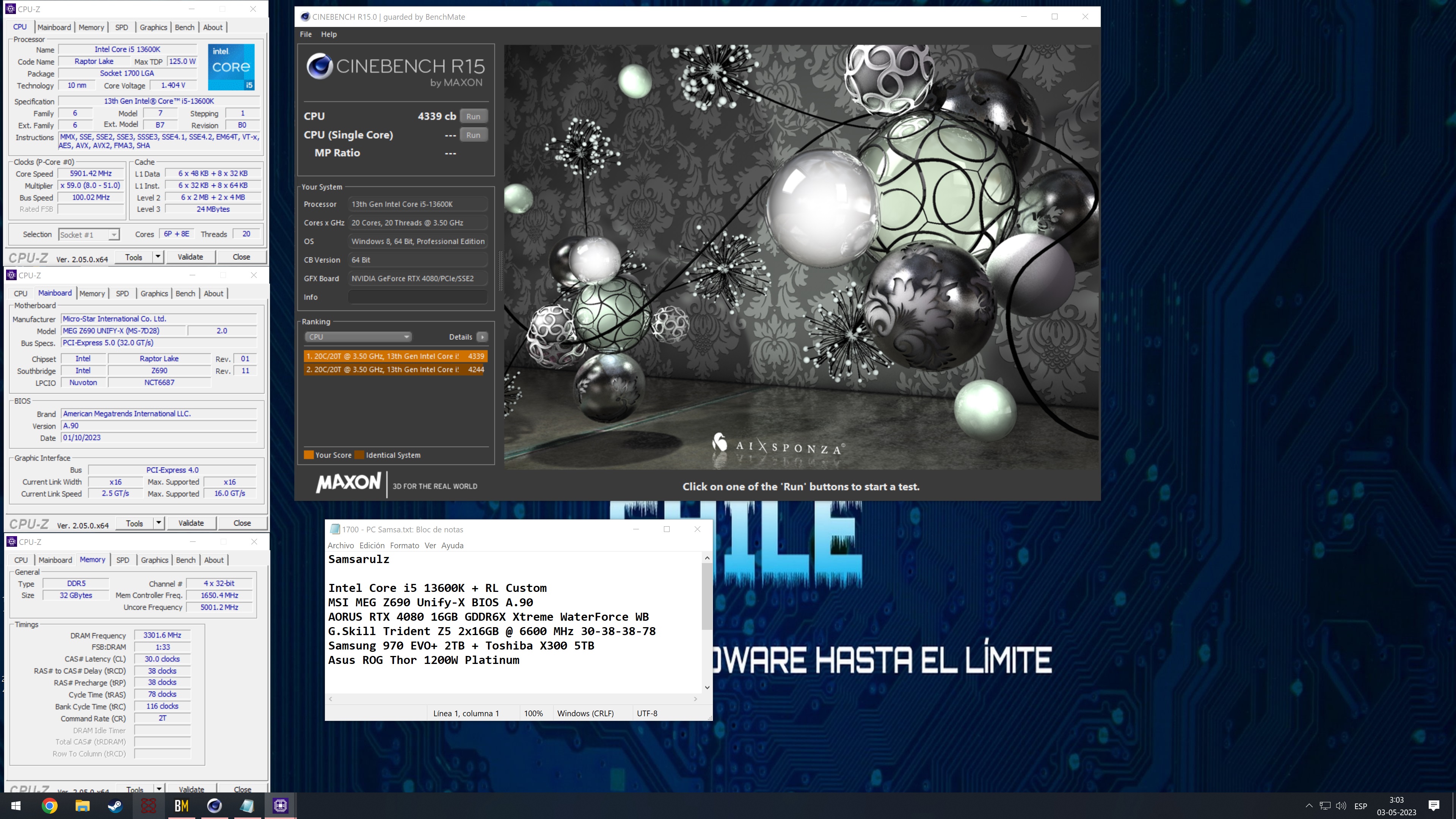Open Cinebench Help menu
This screenshot has width=1456, height=819.
(x=329, y=35)
